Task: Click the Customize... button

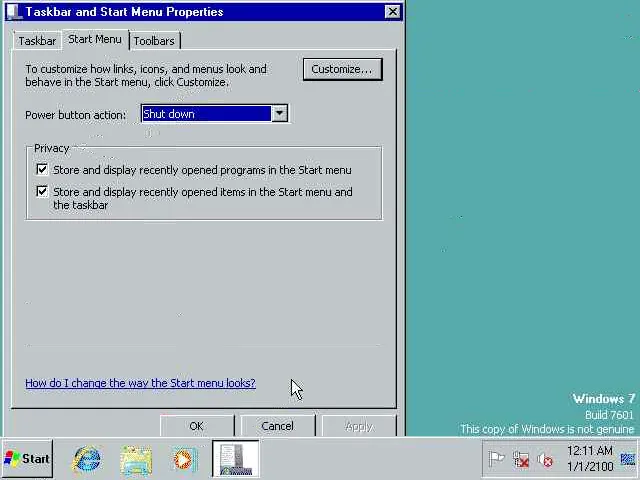Action: (342, 69)
